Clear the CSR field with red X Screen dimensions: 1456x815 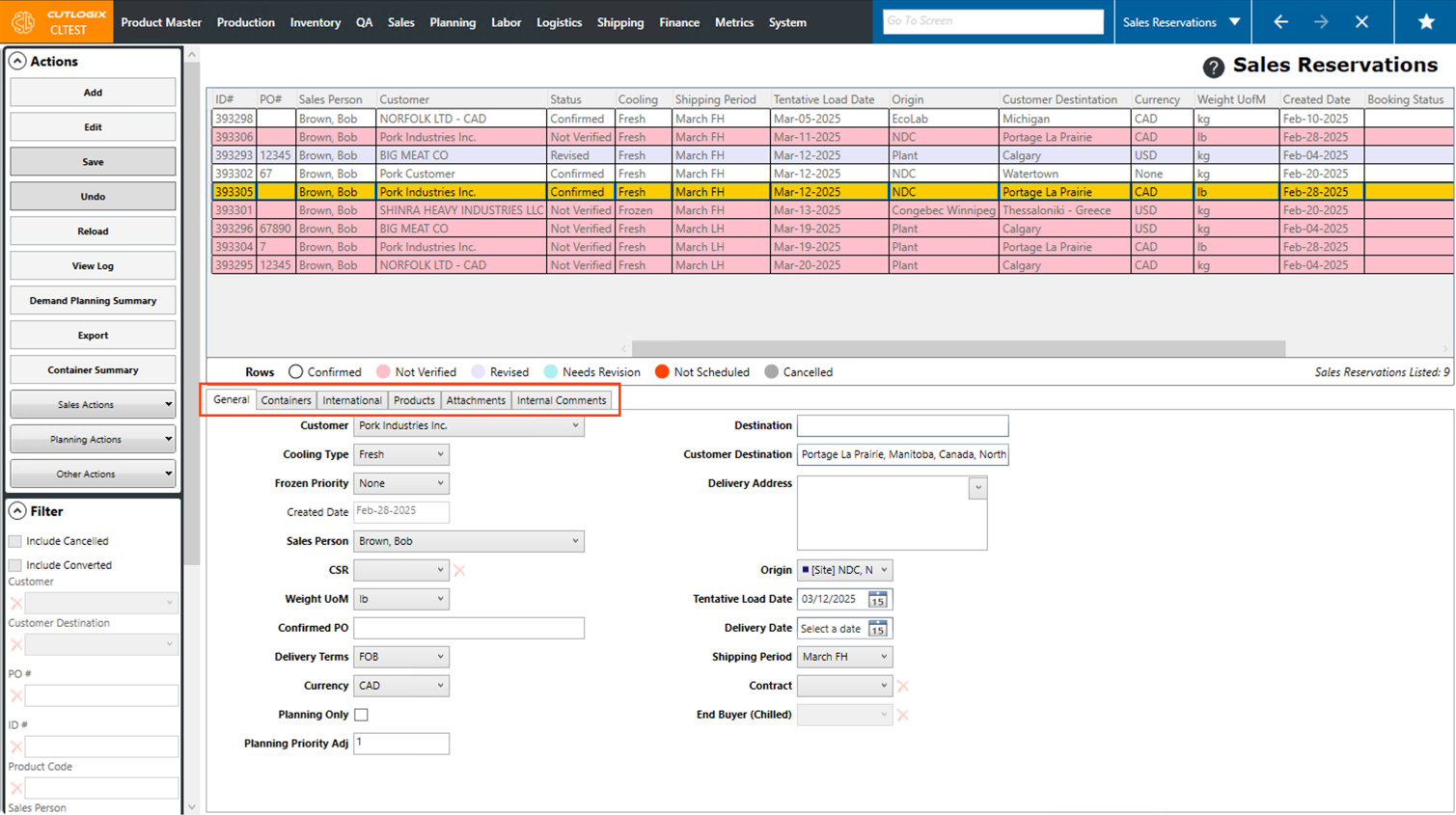(459, 570)
